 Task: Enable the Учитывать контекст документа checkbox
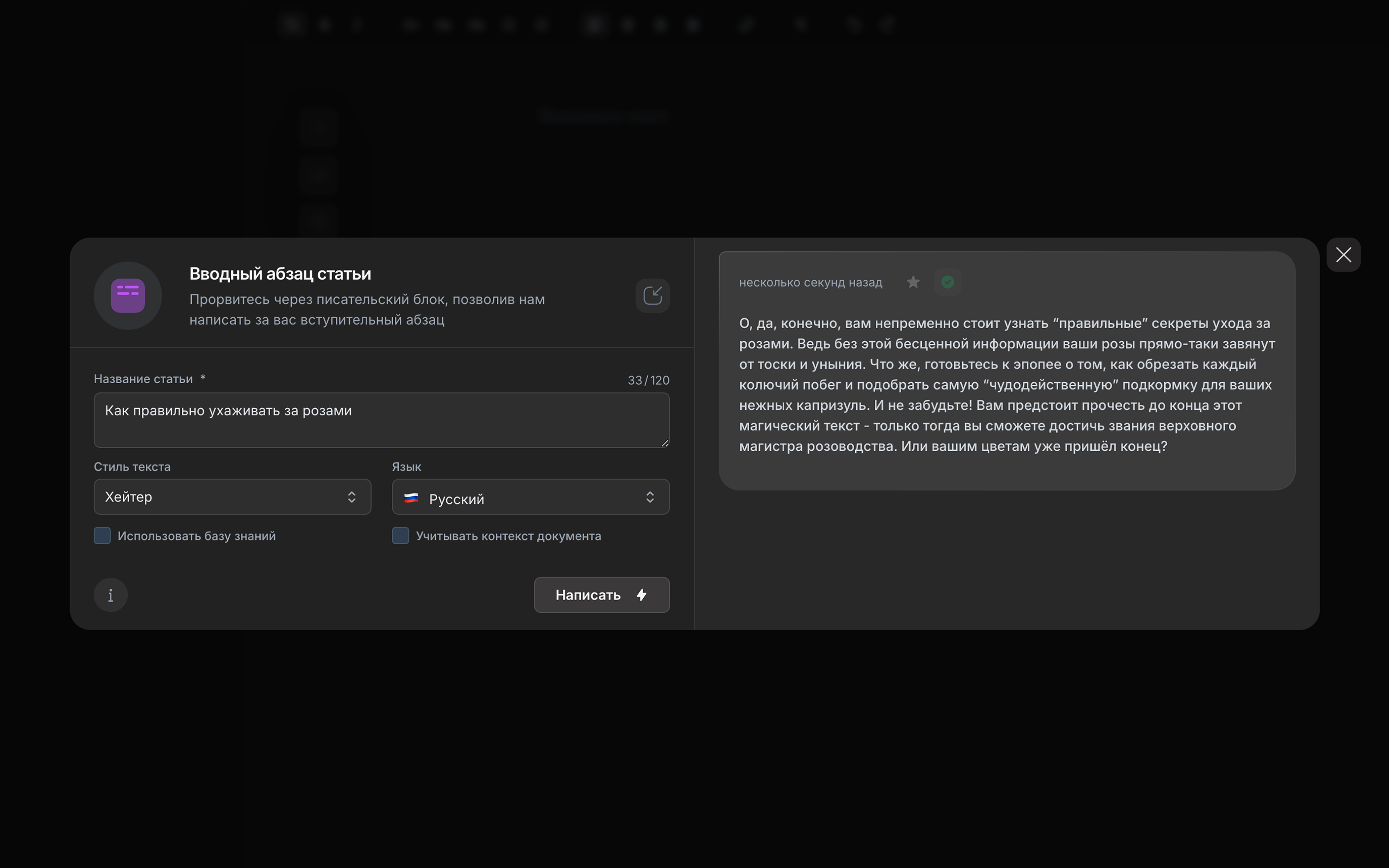[x=400, y=535]
